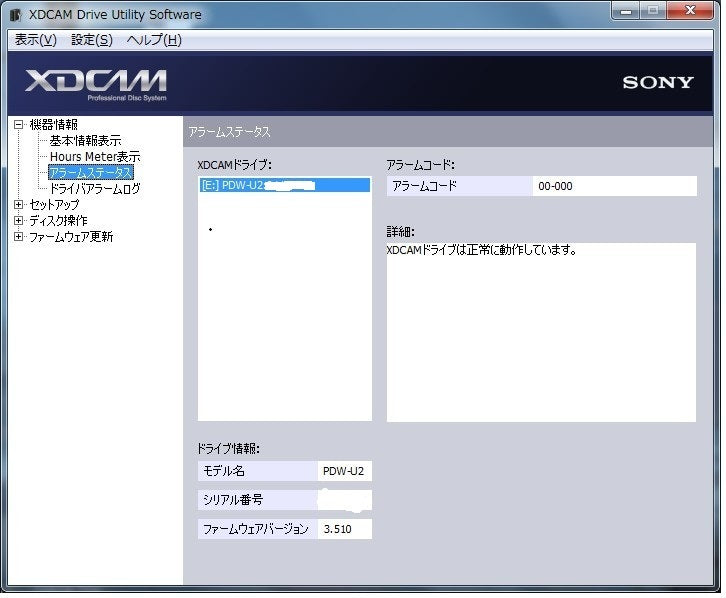Expand the ディスク操作 tree node
This screenshot has width=726, height=598.
pos(19,220)
